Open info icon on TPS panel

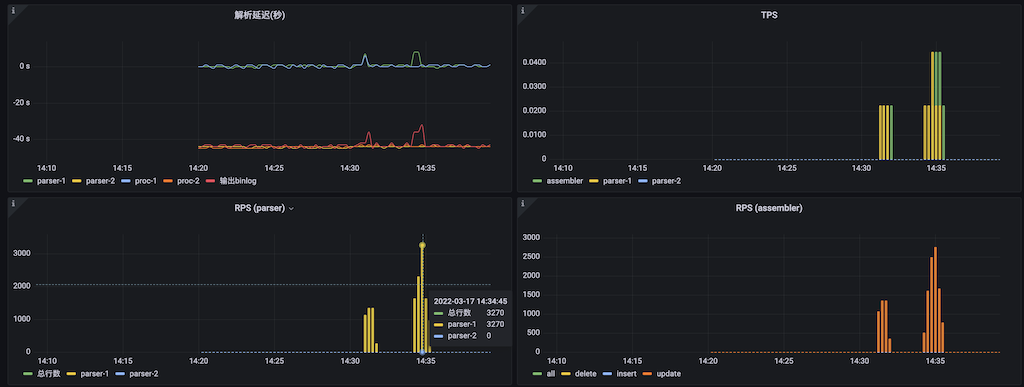(x=523, y=10)
